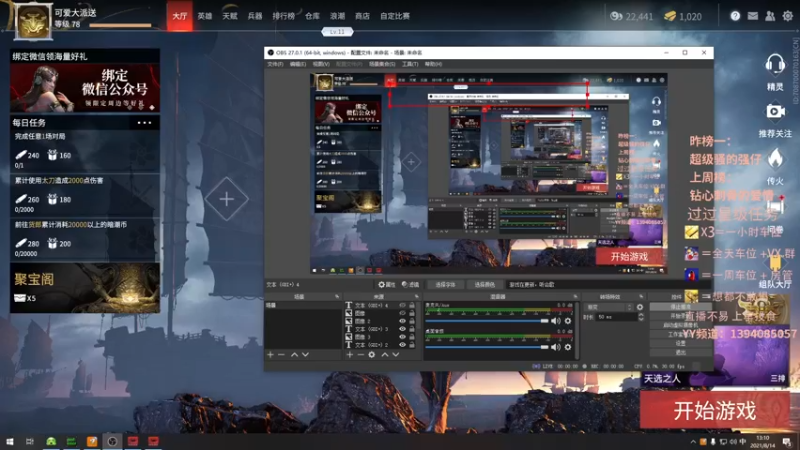Screen dimensions: 800x450
Task: Click the OBS 启动虚拟摄像机 button
Action: 681,325
